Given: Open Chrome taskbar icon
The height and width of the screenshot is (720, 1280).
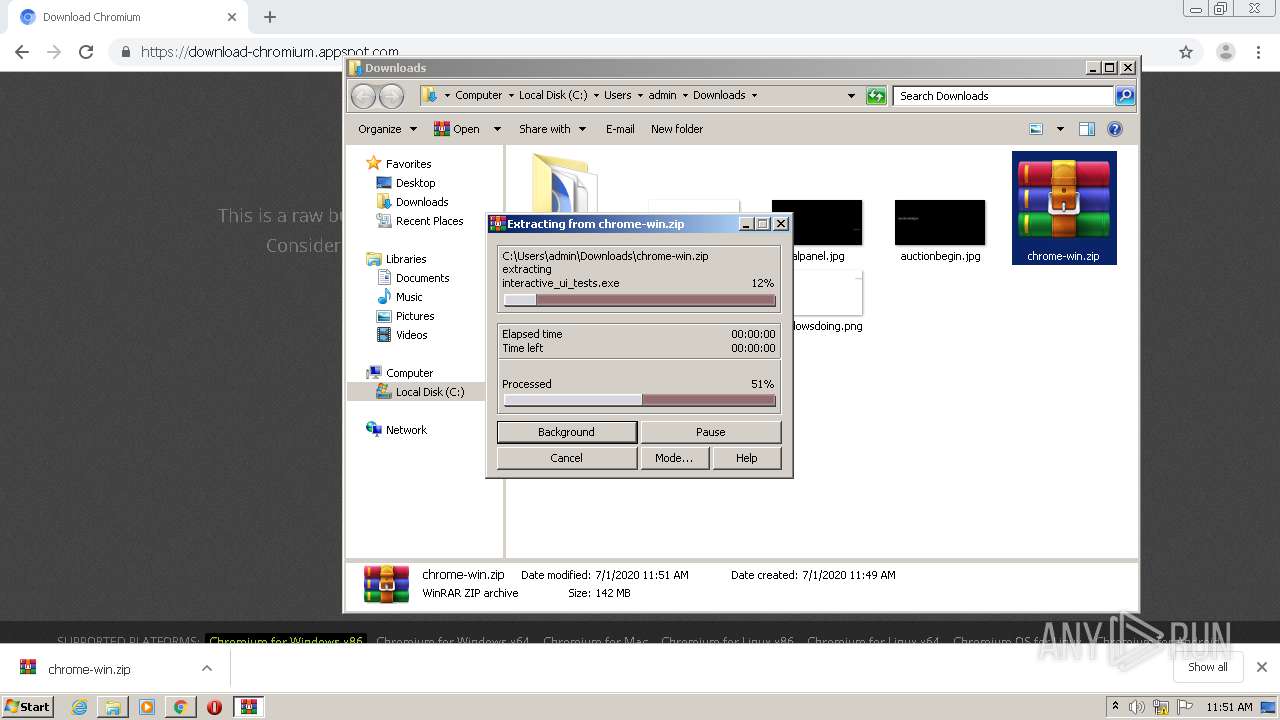Looking at the screenshot, I should [x=180, y=707].
